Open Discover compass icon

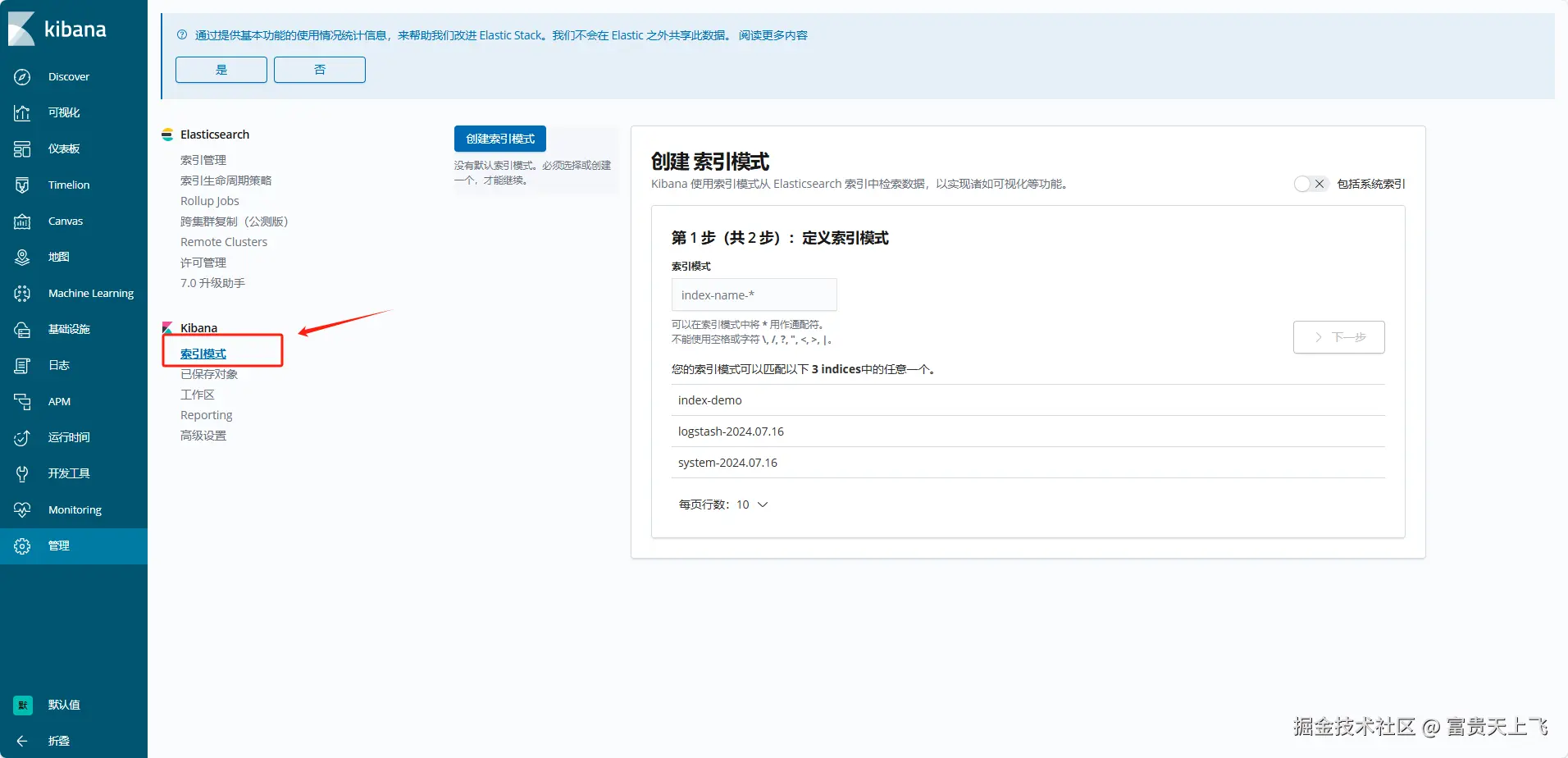[22, 76]
